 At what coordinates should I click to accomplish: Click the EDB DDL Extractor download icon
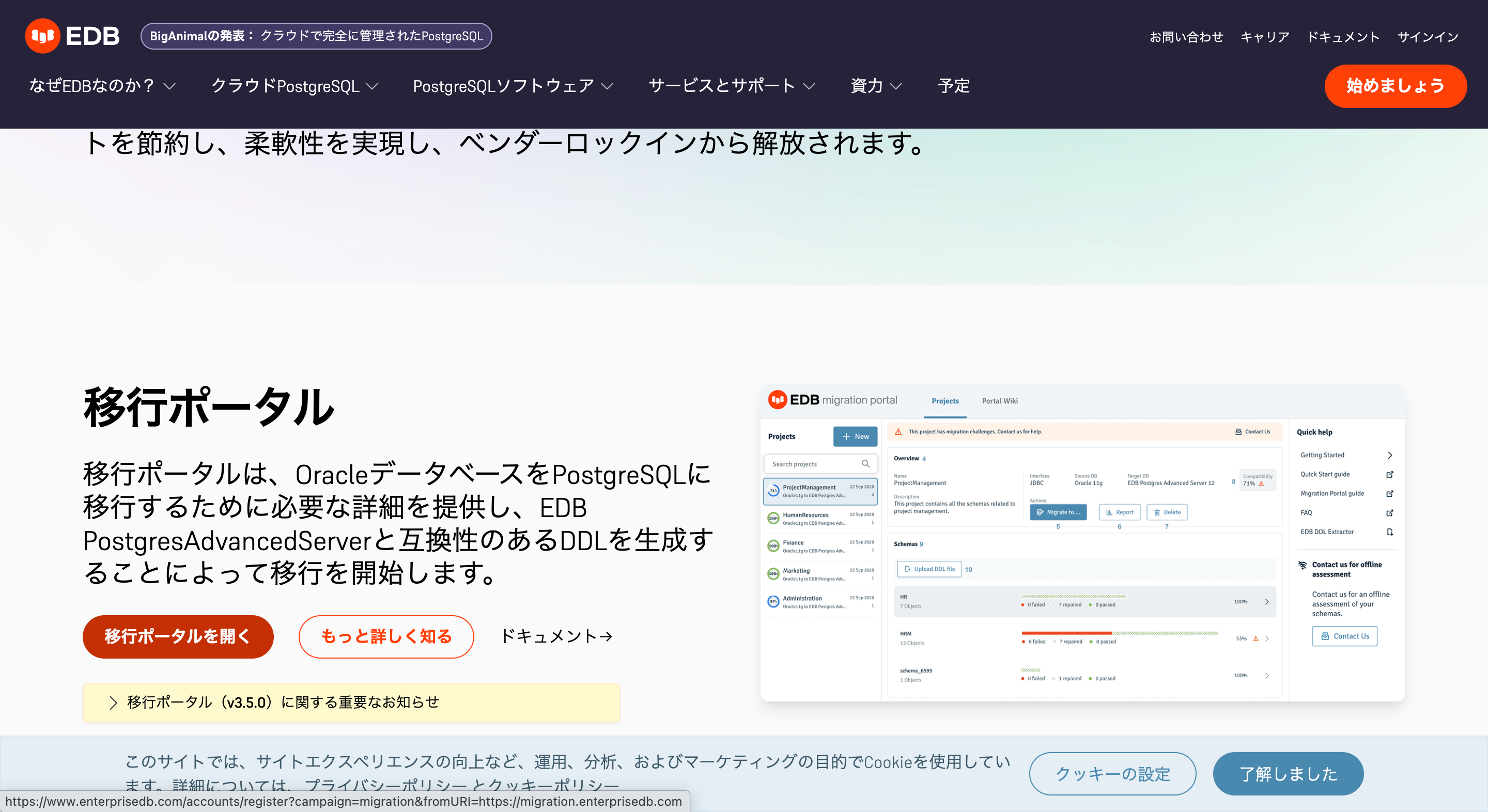pyautogui.click(x=1390, y=532)
